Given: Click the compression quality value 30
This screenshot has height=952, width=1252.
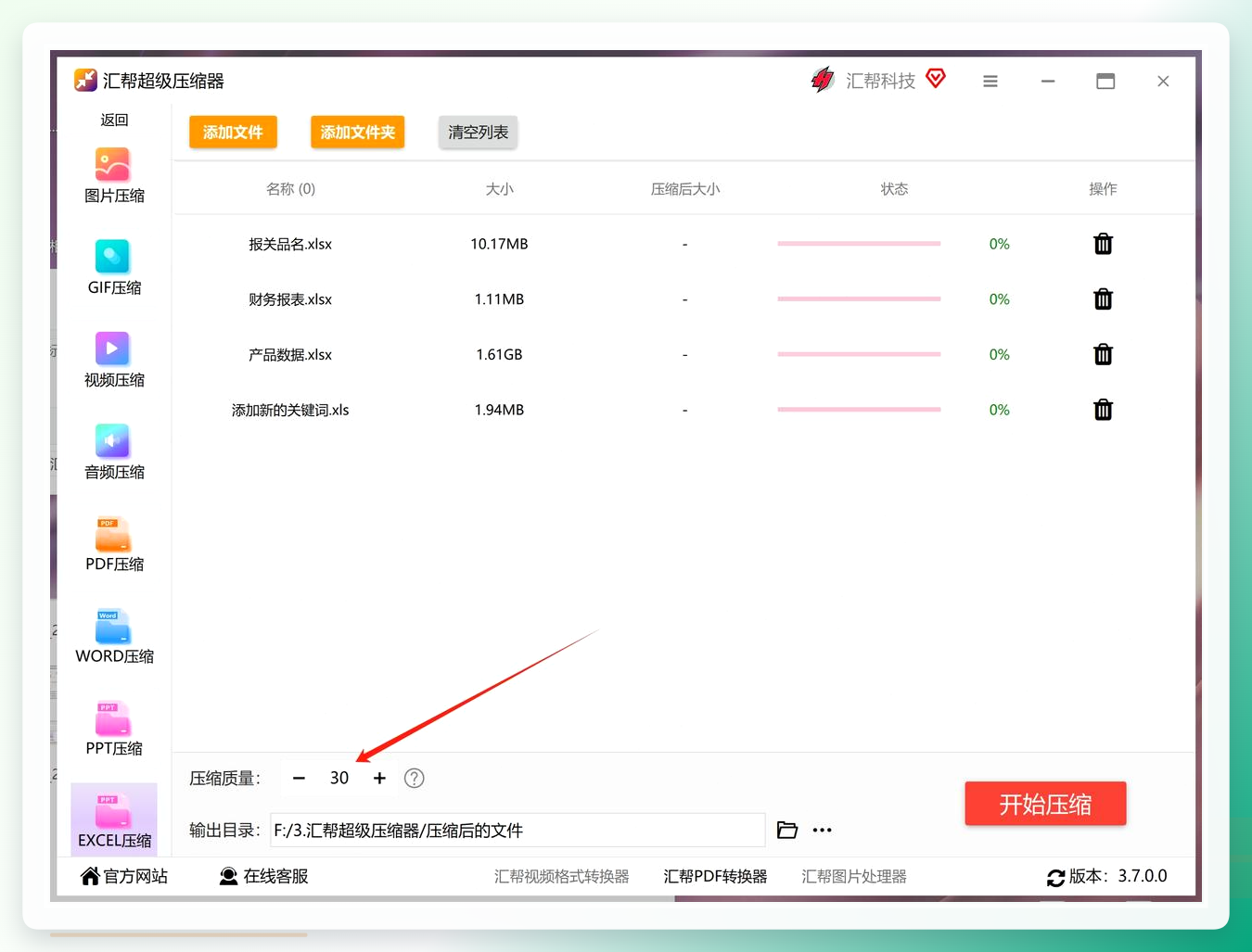Looking at the screenshot, I should tap(339, 778).
